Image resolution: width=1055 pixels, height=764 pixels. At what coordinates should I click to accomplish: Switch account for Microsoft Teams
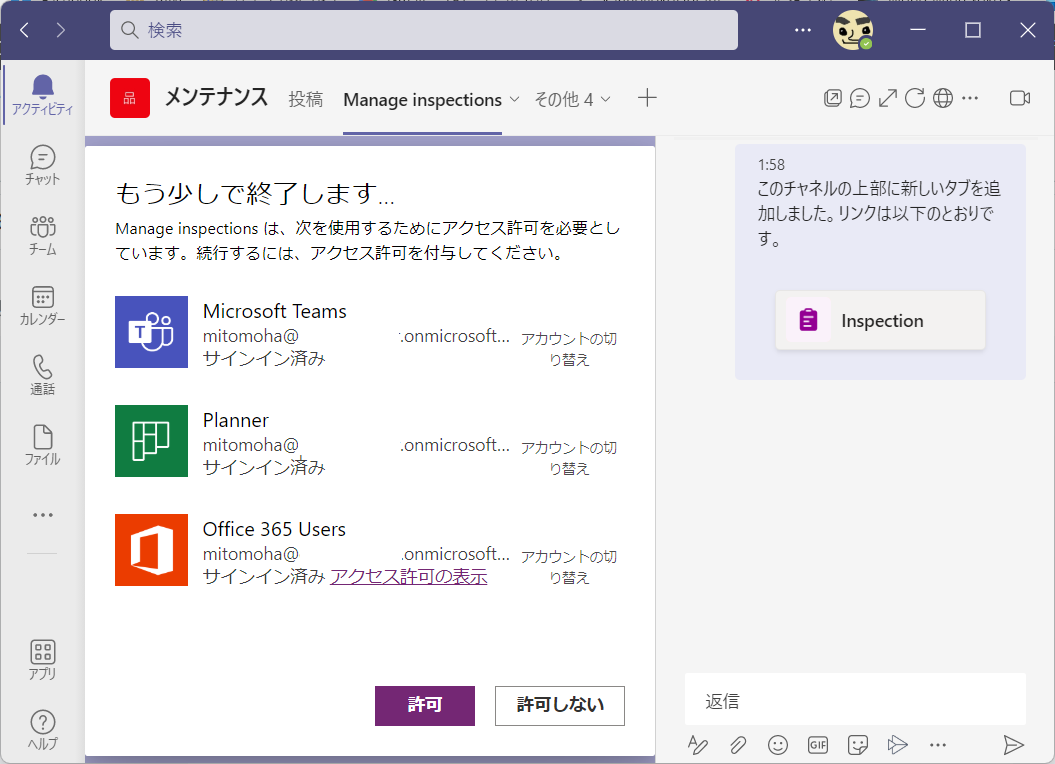click(x=569, y=349)
